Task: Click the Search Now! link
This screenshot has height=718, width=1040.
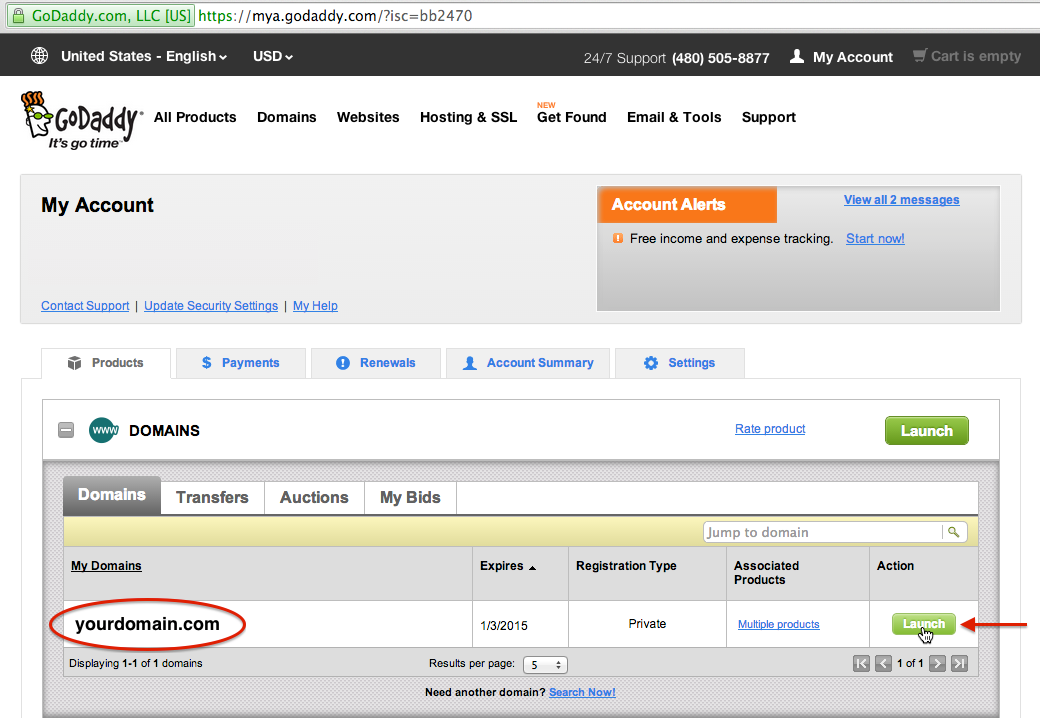Action: click(582, 692)
